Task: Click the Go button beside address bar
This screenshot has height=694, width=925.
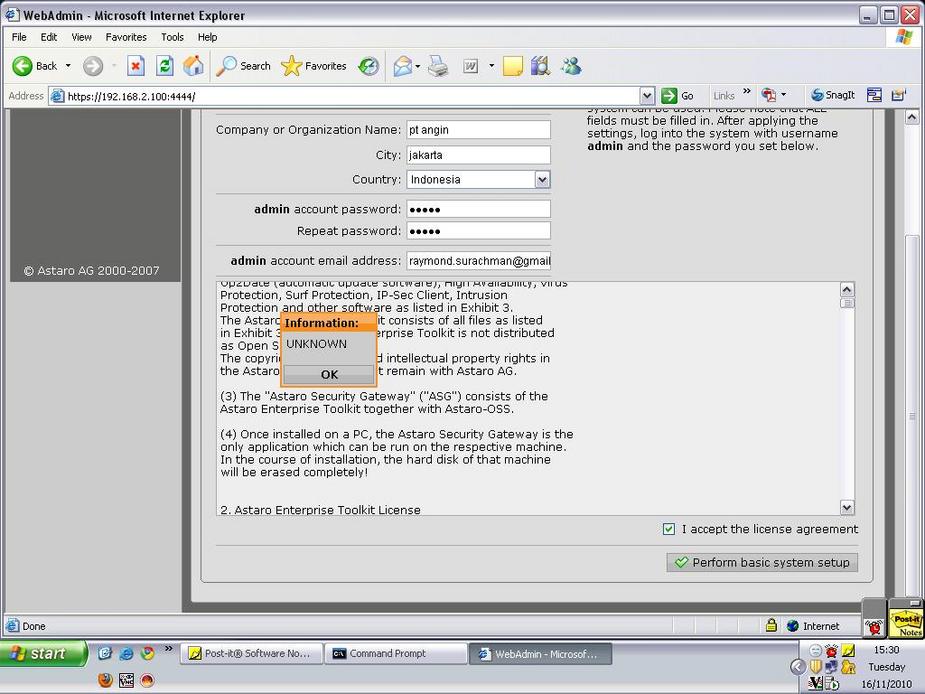Action: [678, 96]
